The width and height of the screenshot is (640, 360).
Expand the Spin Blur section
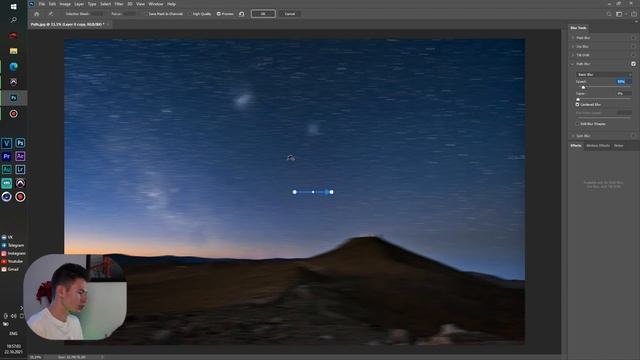pyautogui.click(x=573, y=136)
